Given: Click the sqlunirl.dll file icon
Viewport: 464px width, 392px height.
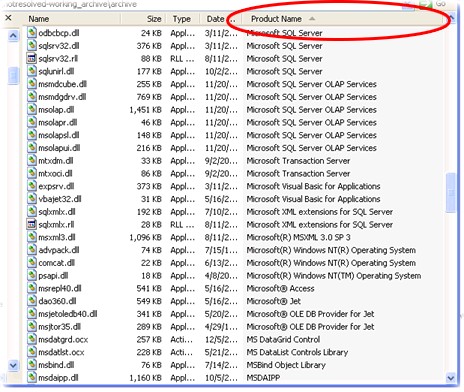Looking at the screenshot, I should [x=32, y=71].
